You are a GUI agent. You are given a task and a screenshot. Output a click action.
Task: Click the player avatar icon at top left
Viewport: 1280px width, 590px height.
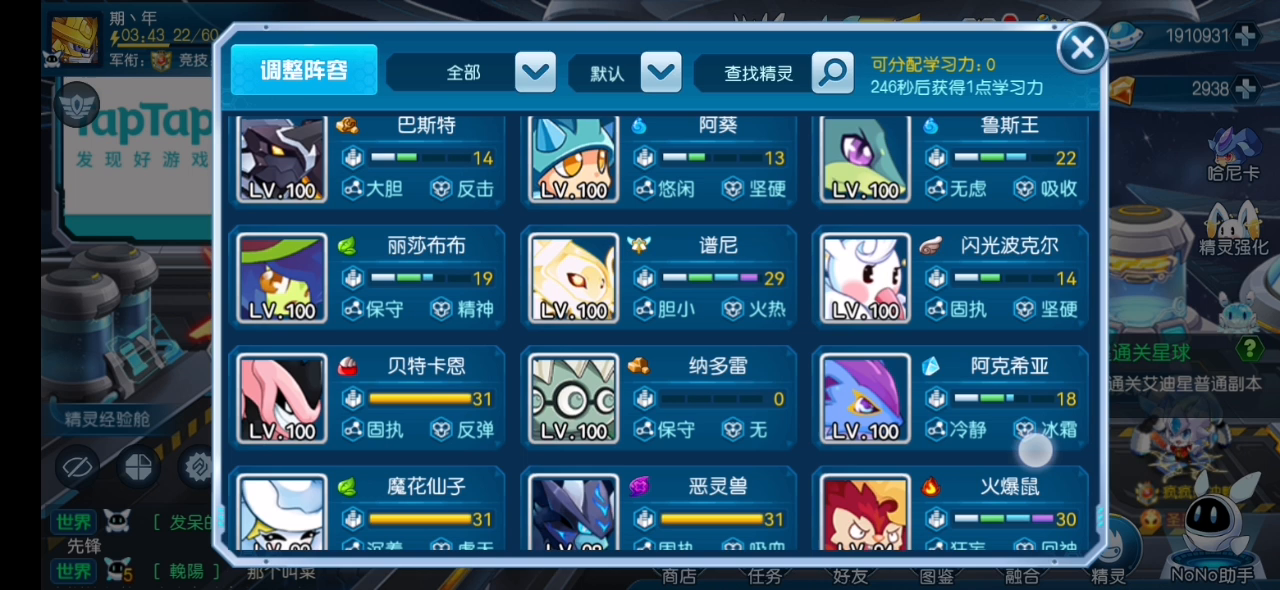point(75,41)
